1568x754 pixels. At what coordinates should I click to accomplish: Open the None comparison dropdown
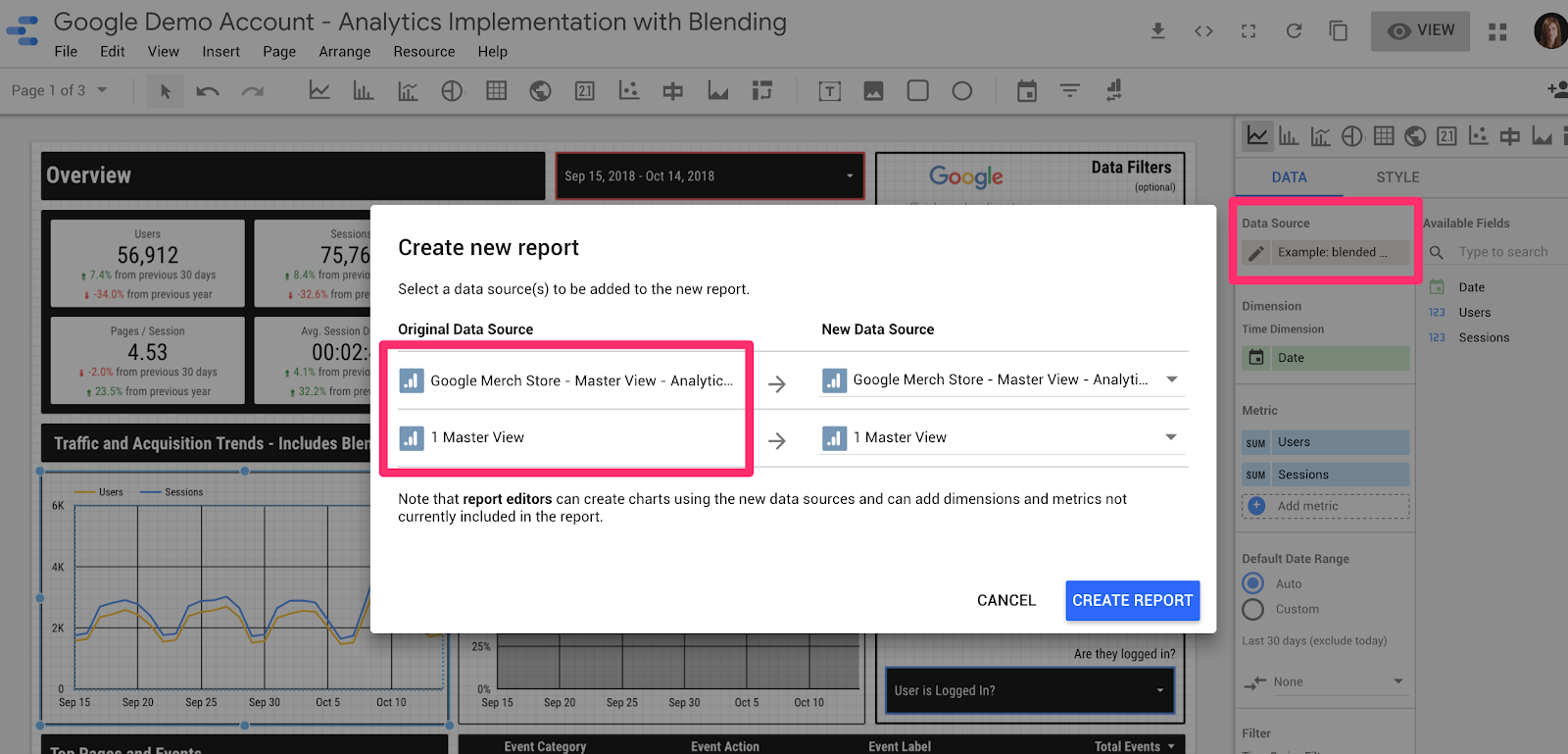pyautogui.click(x=1323, y=682)
